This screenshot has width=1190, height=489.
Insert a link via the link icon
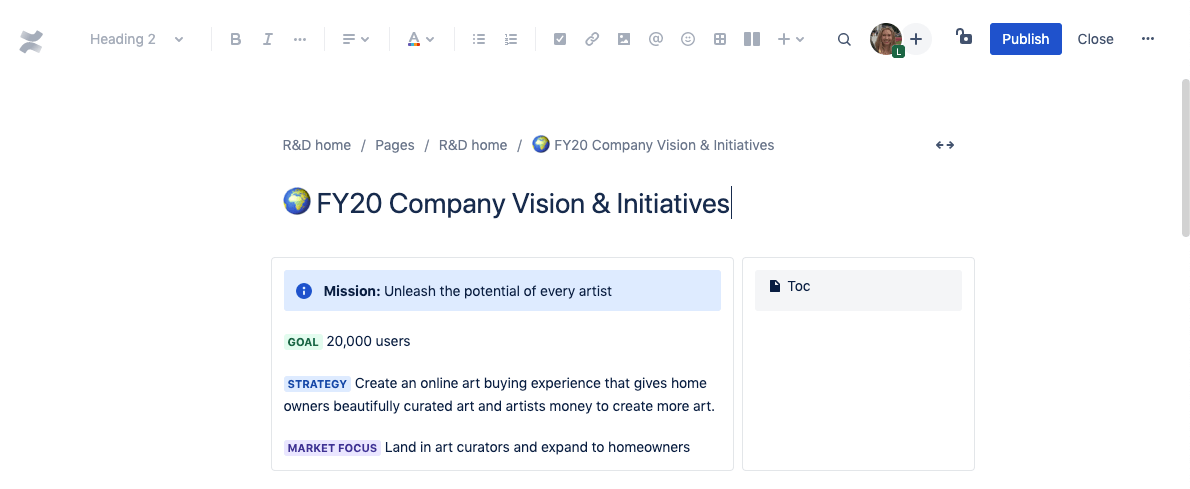click(592, 39)
